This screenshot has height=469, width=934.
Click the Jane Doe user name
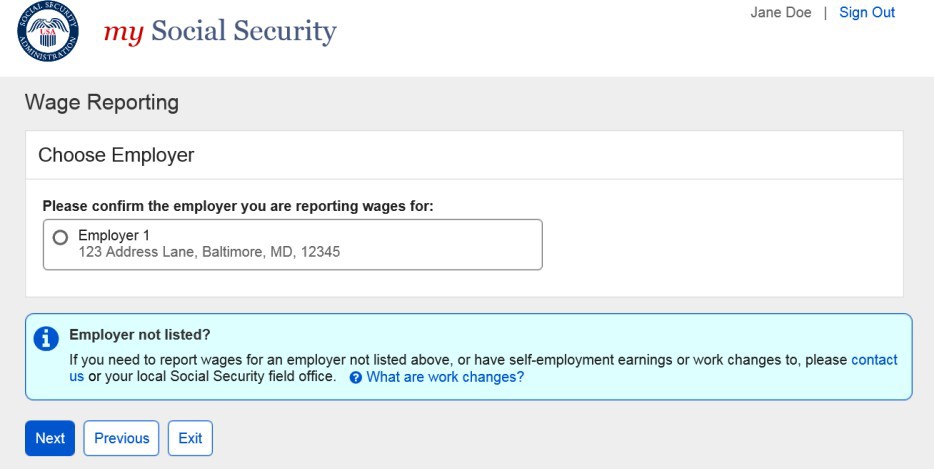780,13
